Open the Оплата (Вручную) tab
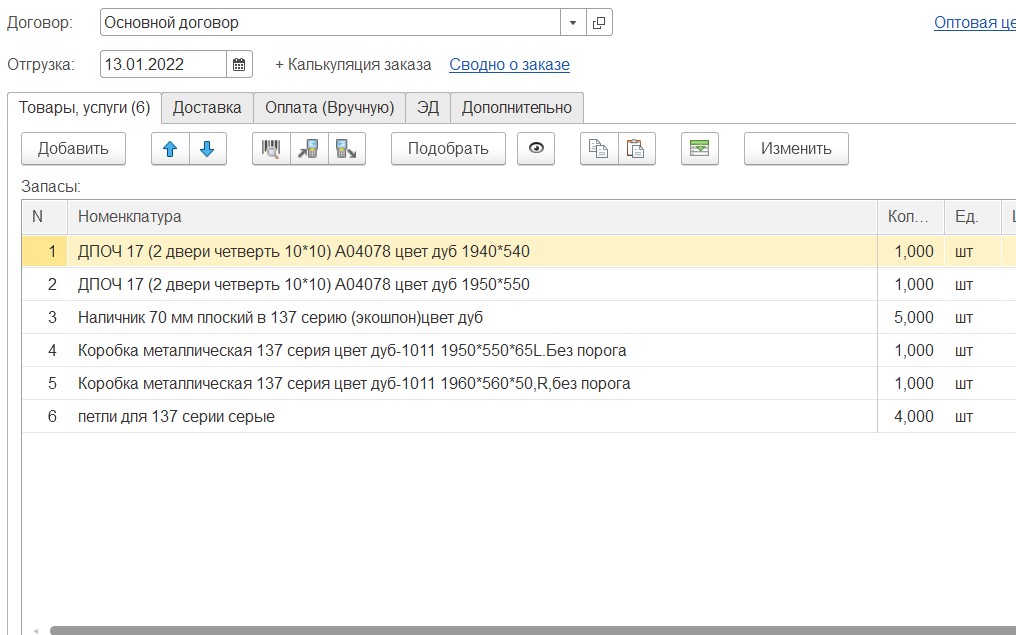 coord(329,108)
